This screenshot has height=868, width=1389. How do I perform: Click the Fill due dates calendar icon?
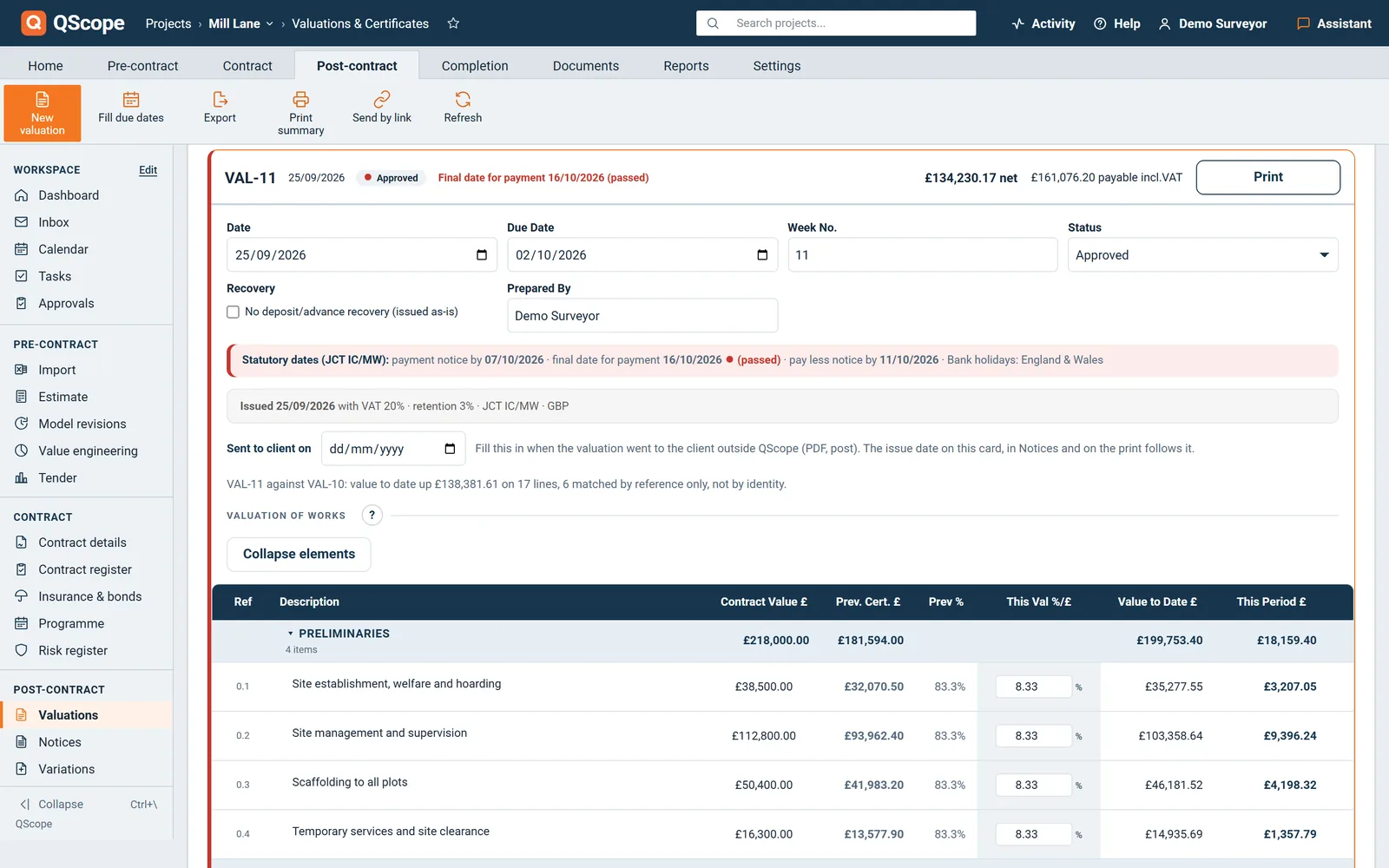(131, 99)
